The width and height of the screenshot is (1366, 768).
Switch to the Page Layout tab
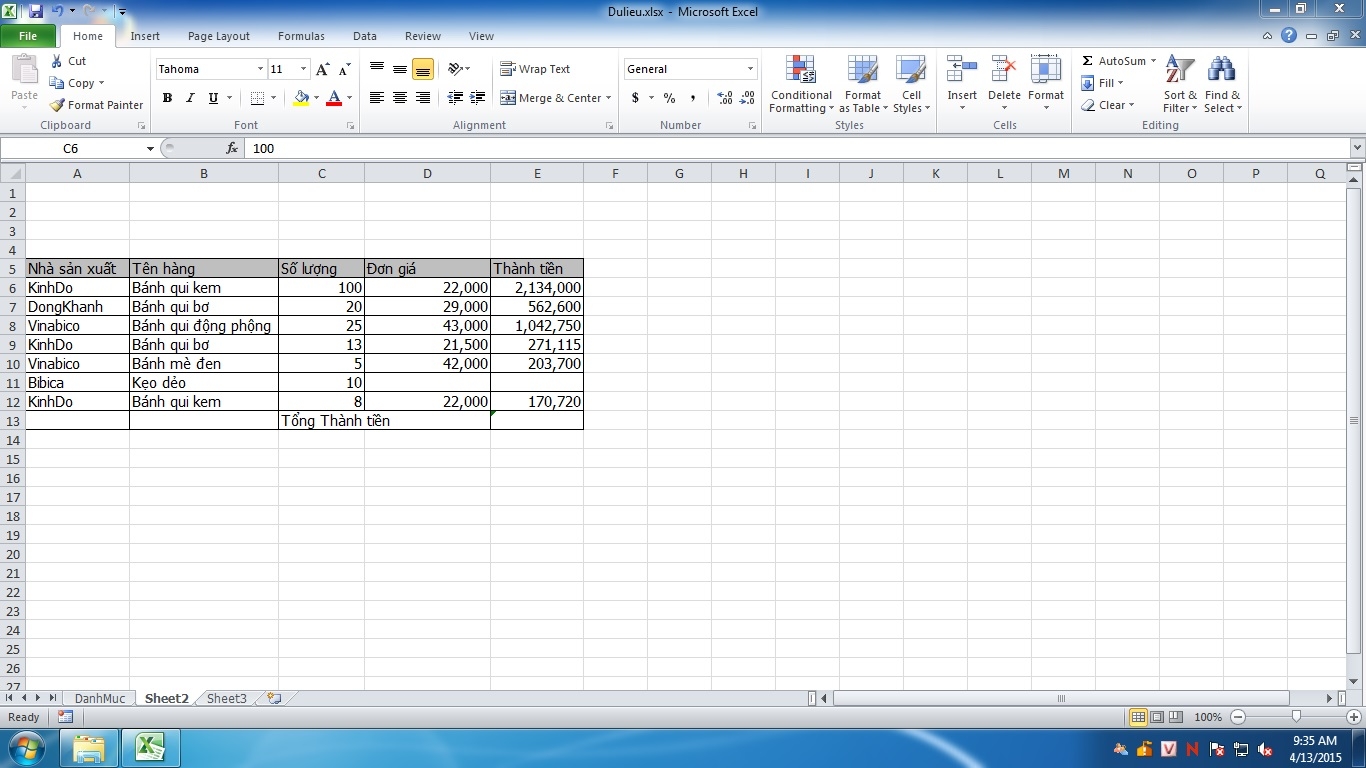[218, 36]
